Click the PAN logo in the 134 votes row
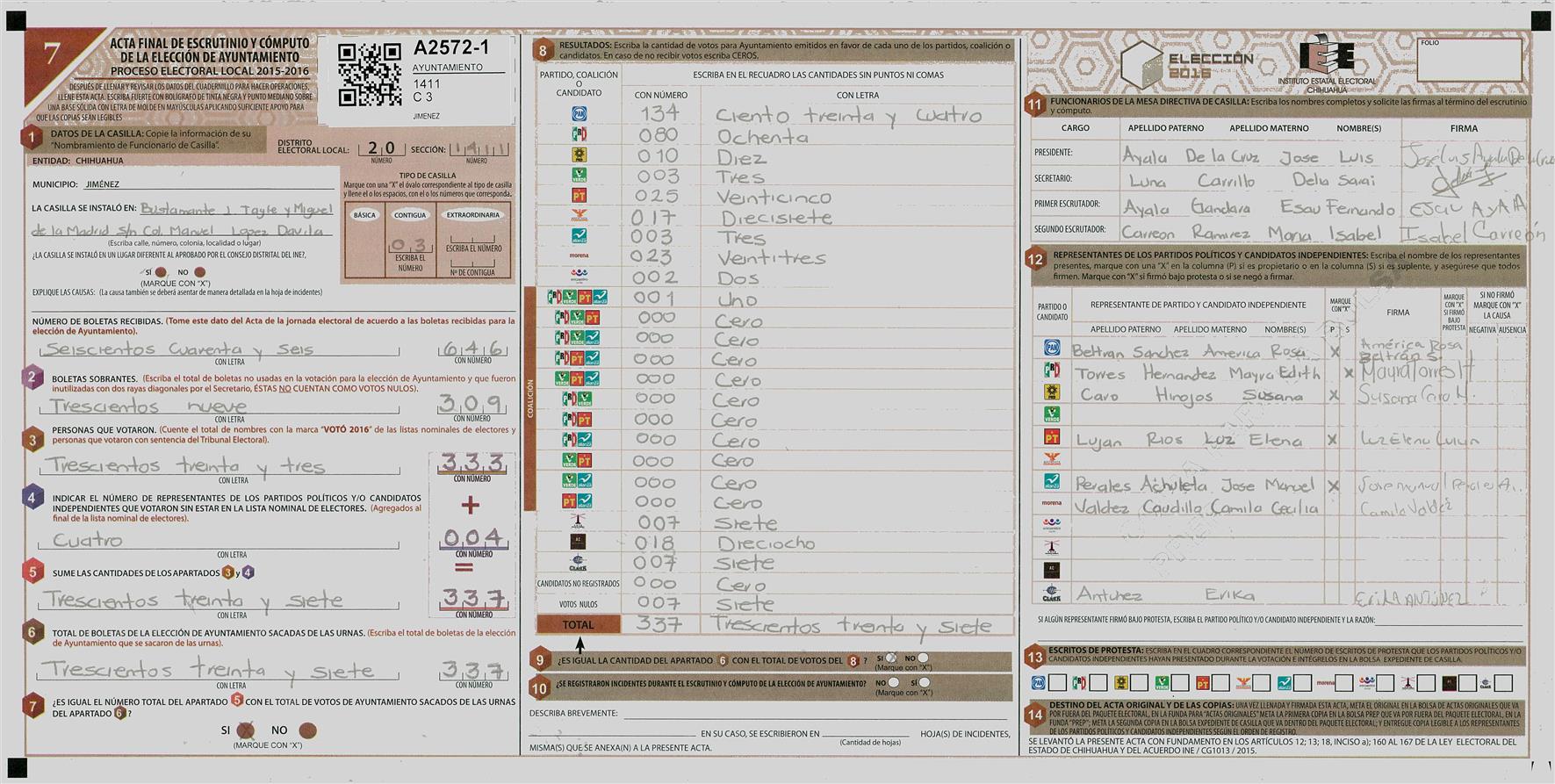 click(x=579, y=114)
